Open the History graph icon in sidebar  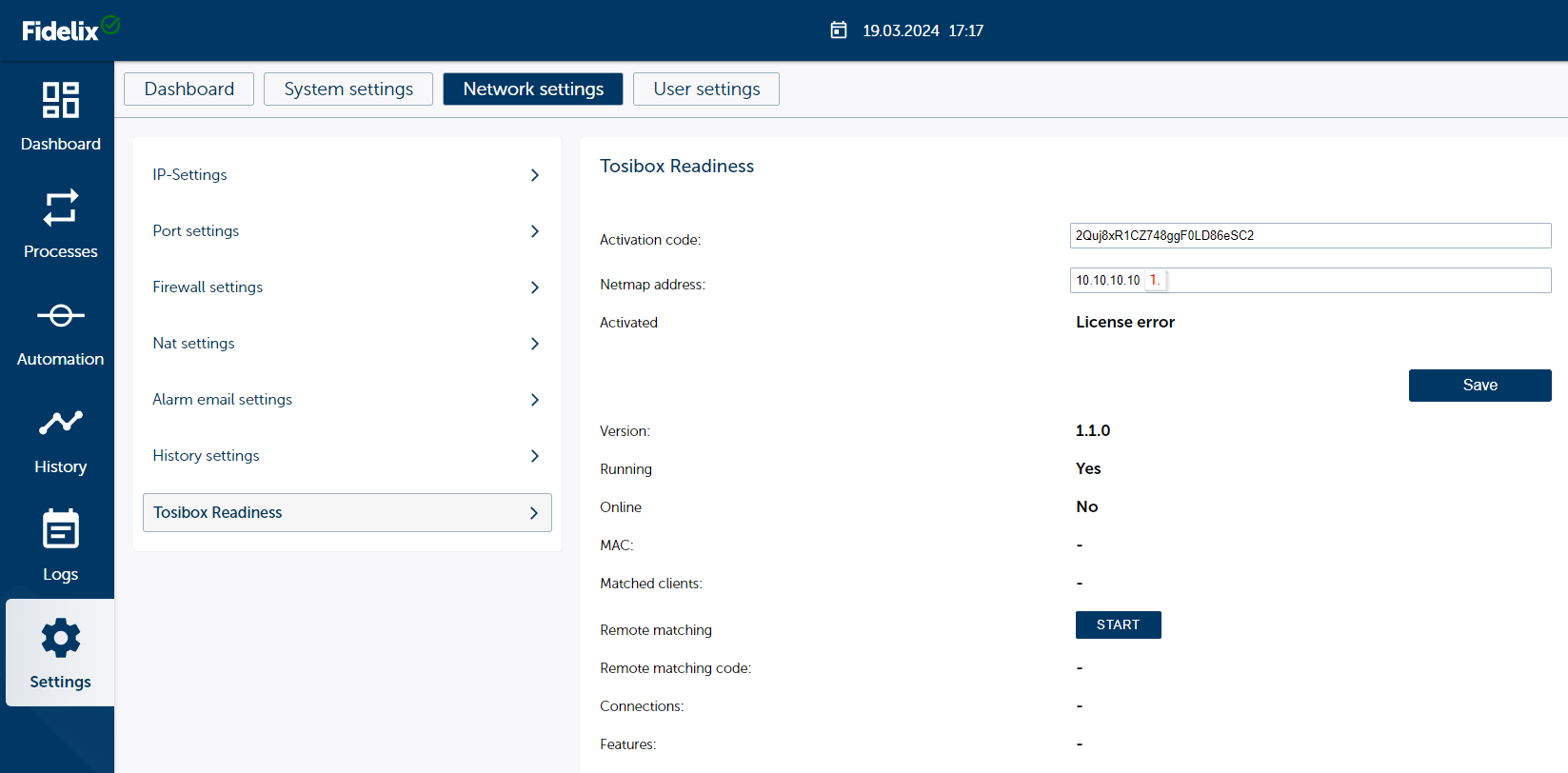click(60, 422)
